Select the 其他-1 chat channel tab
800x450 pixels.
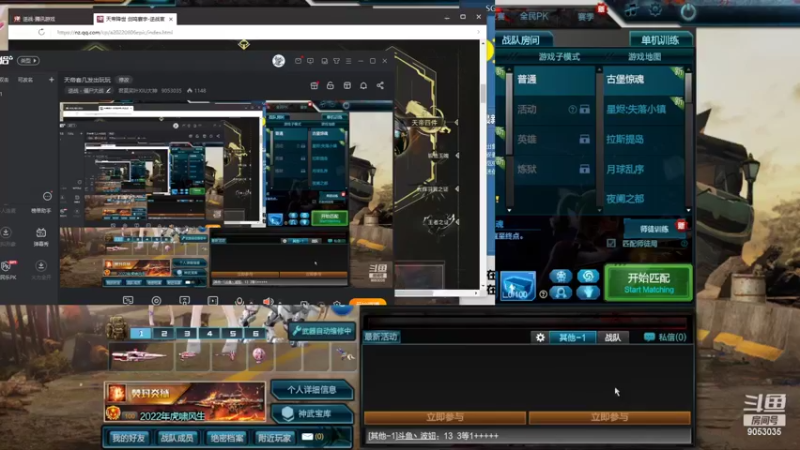(572, 337)
